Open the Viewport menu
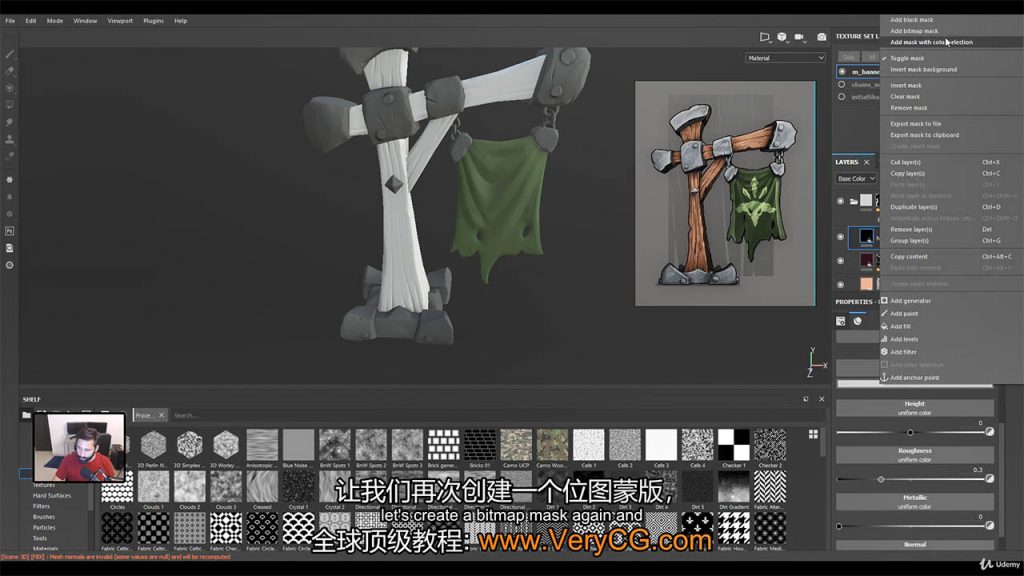The width and height of the screenshot is (1024, 576). pyautogui.click(x=120, y=21)
